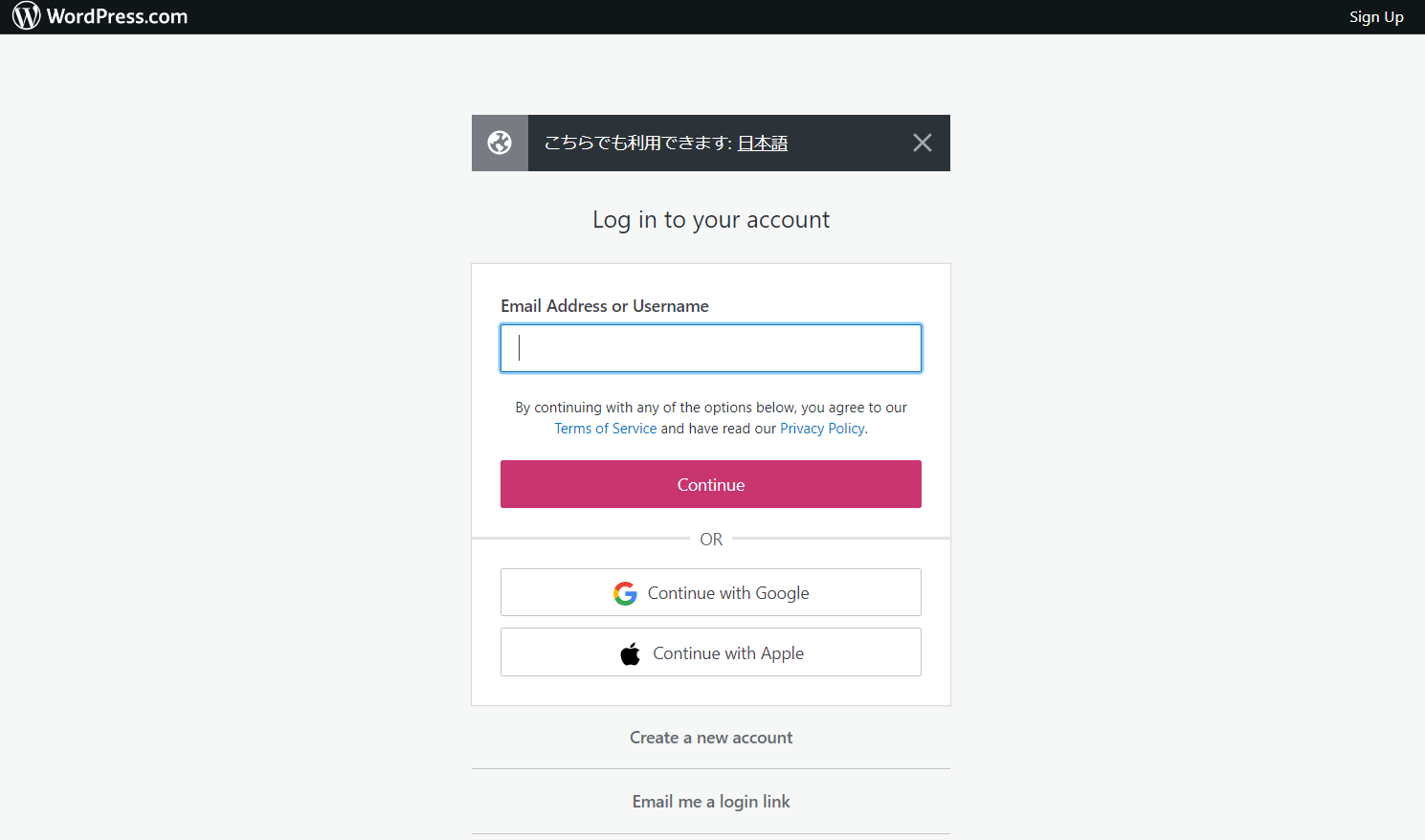Click the Apple logo icon
Screen dimensions: 1425x840
(630, 653)
